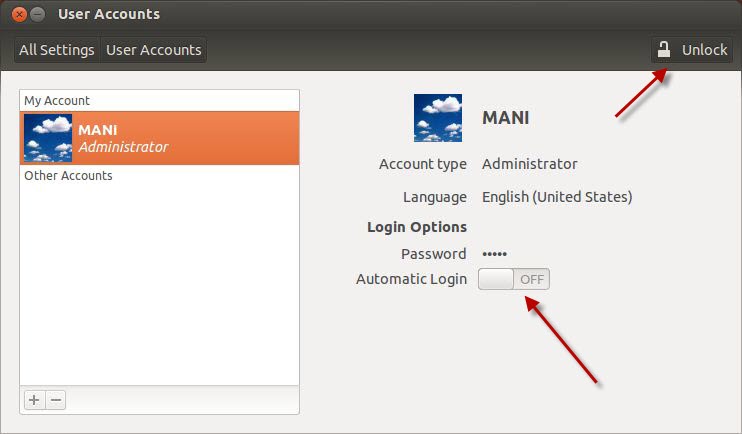
Task: Open the English (United States) language selector
Action: click(x=557, y=197)
